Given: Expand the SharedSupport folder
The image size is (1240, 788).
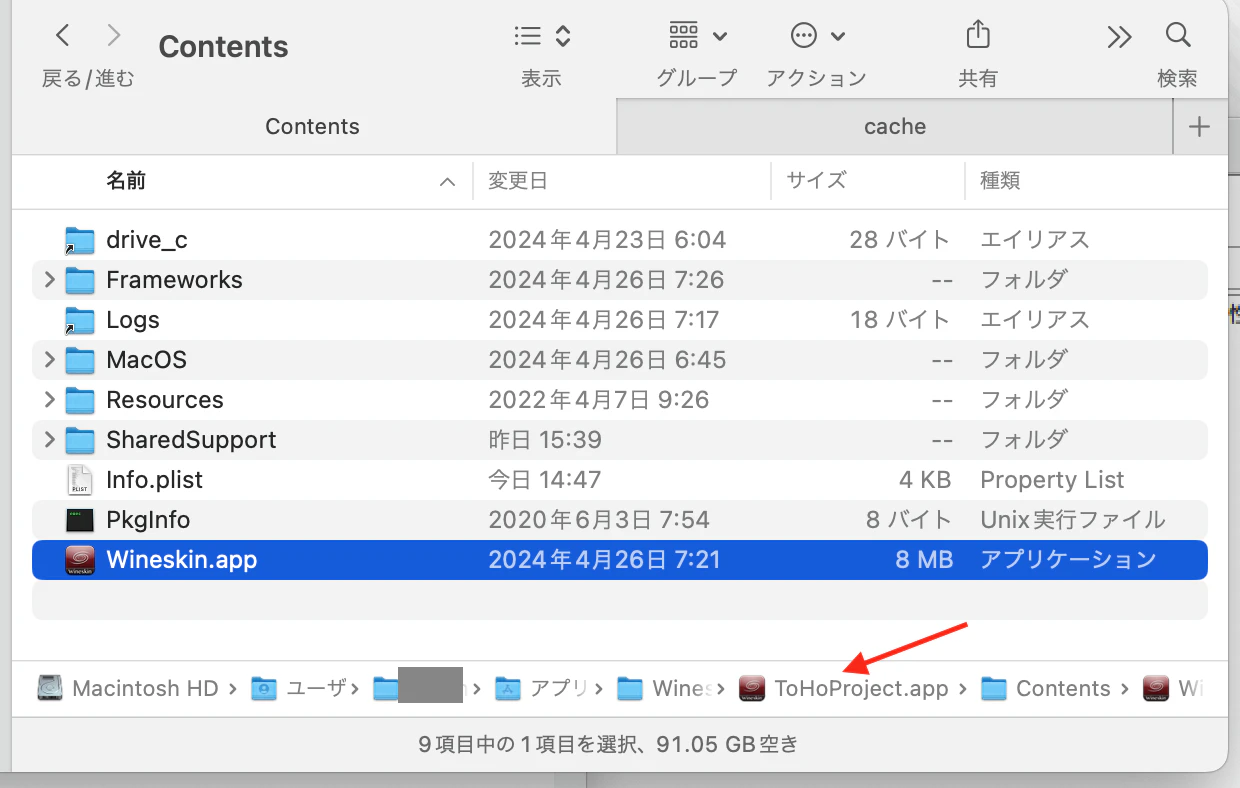Looking at the screenshot, I should point(49,440).
